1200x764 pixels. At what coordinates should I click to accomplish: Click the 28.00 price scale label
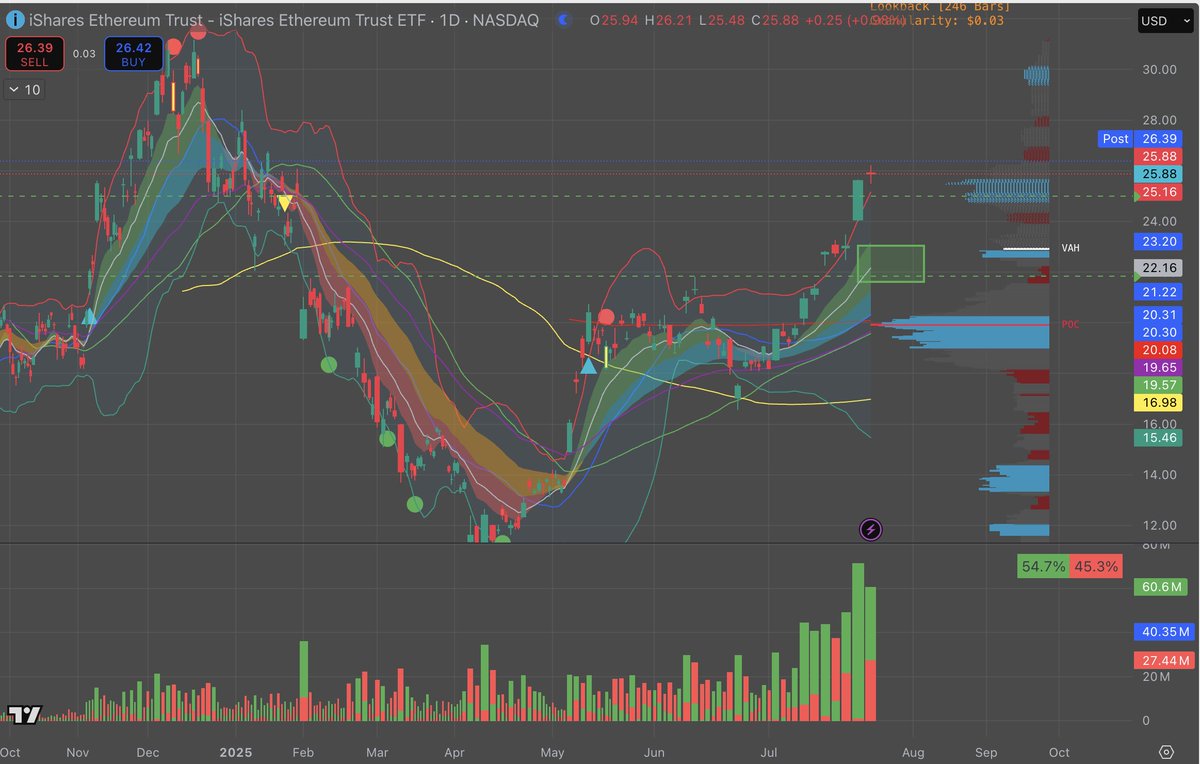[x=1160, y=120]
